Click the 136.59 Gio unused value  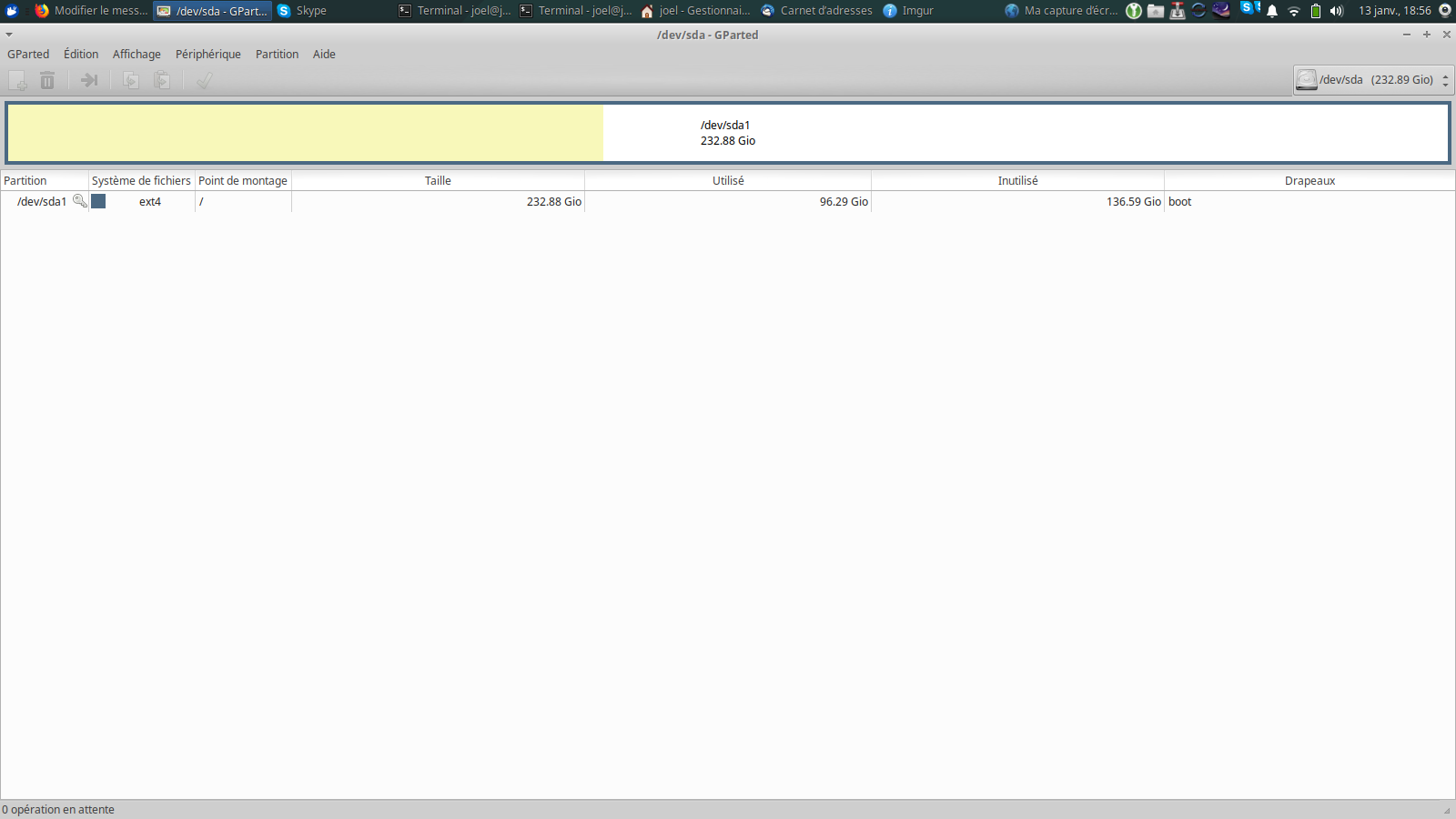point(1133,202)
